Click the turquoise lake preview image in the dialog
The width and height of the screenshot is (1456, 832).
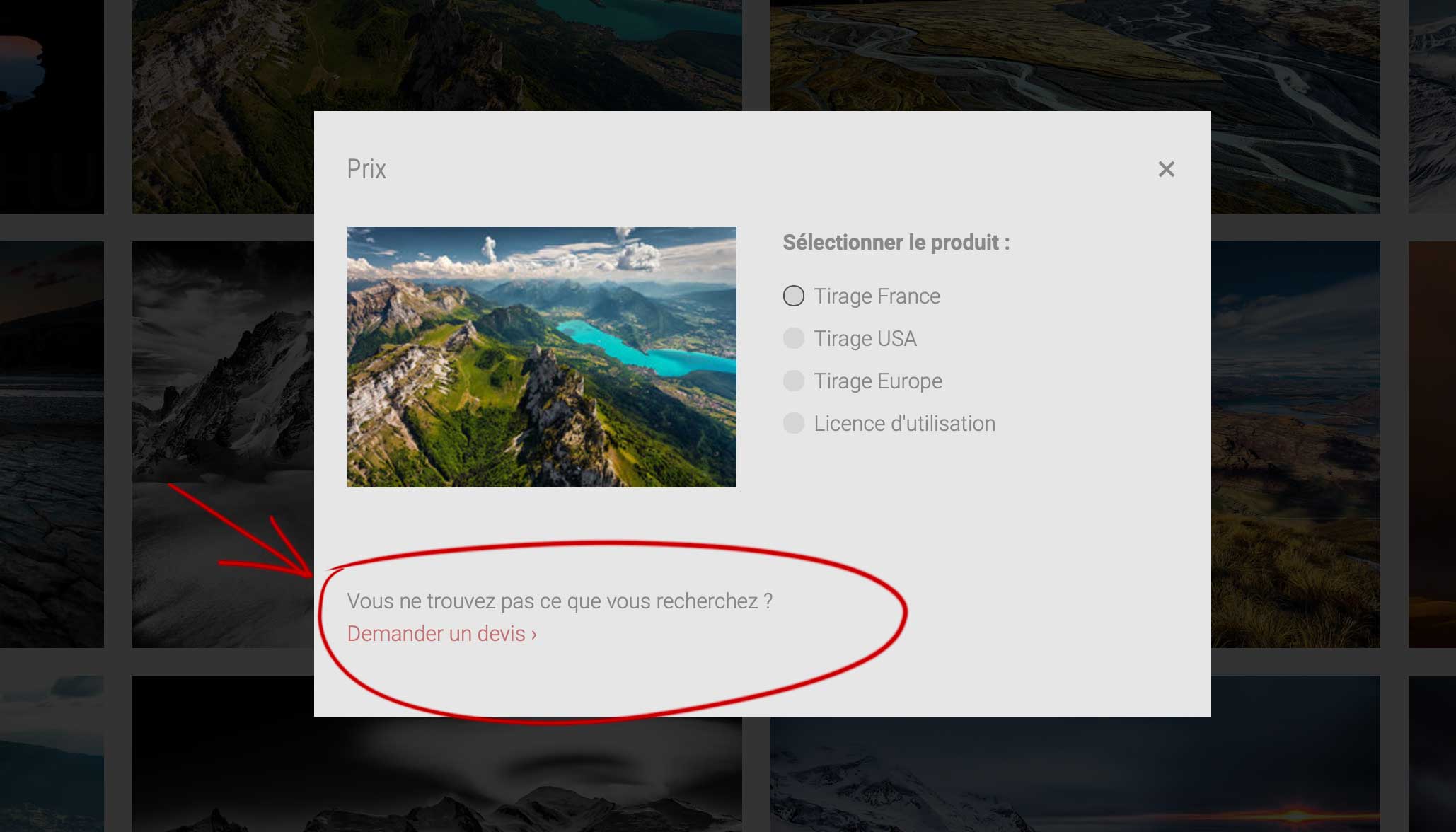541,357
